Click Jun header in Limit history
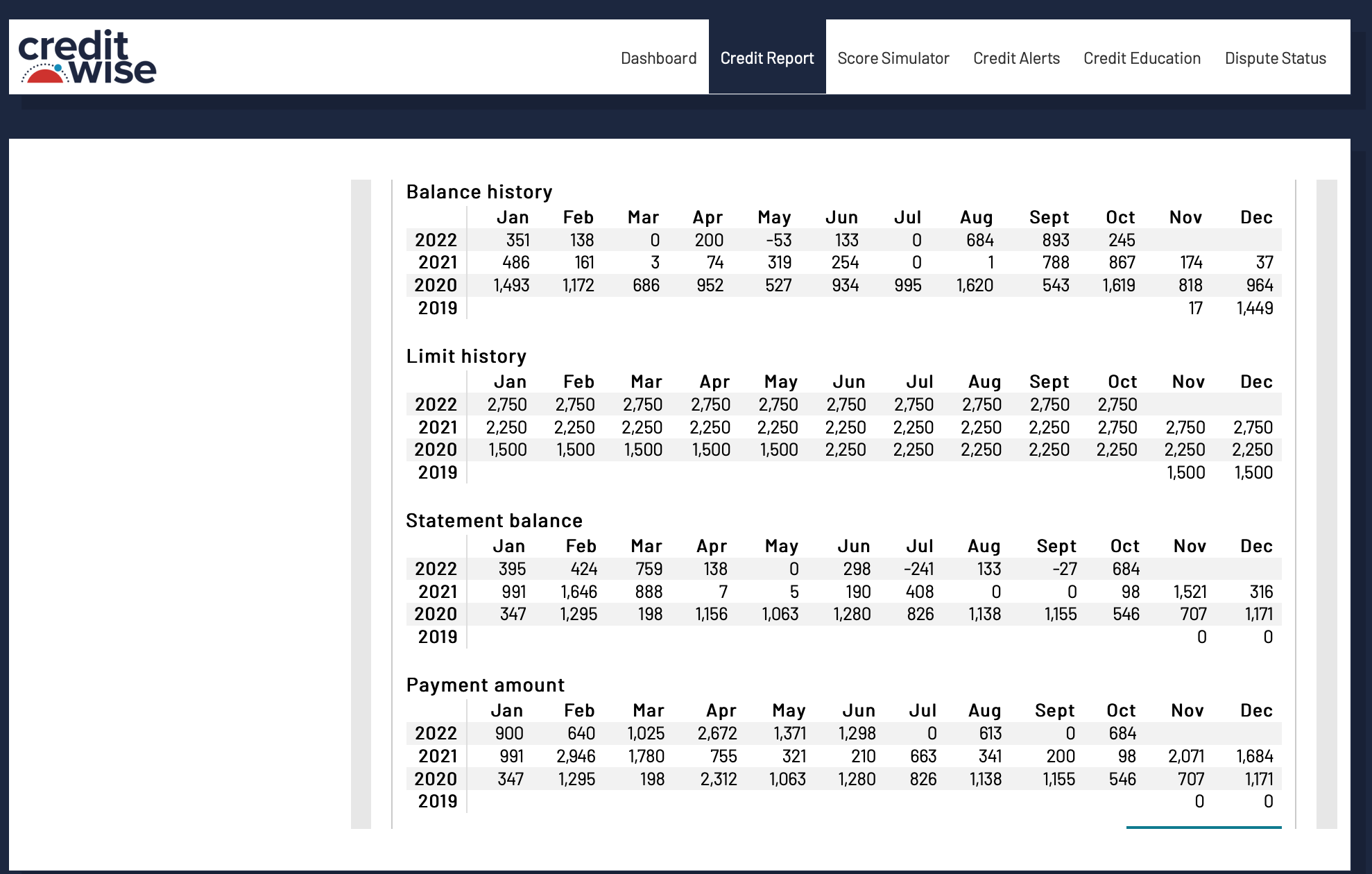Viewport: 1372px width, 874px height. 849,382
